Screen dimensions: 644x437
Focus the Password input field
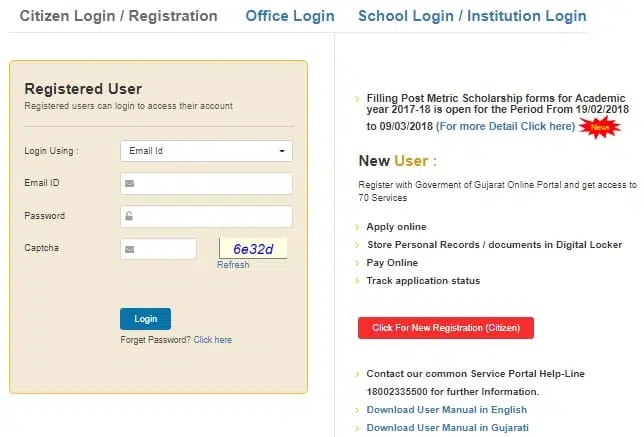(x=206, y=216)
